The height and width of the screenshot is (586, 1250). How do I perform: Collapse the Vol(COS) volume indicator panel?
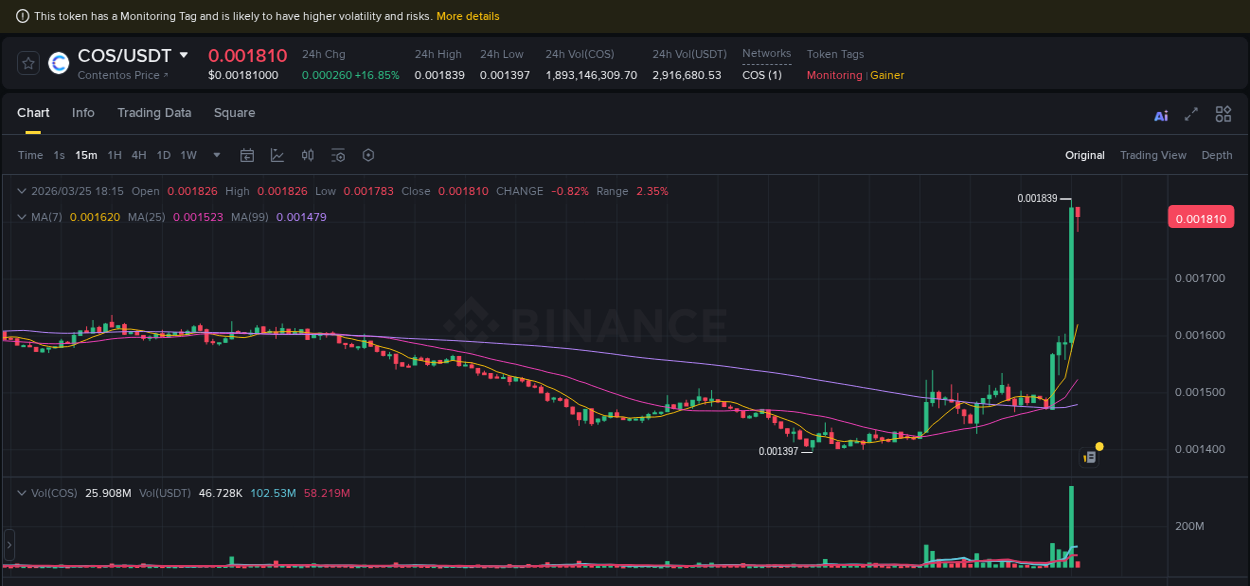pyautogui.click(x=22, y=492)
